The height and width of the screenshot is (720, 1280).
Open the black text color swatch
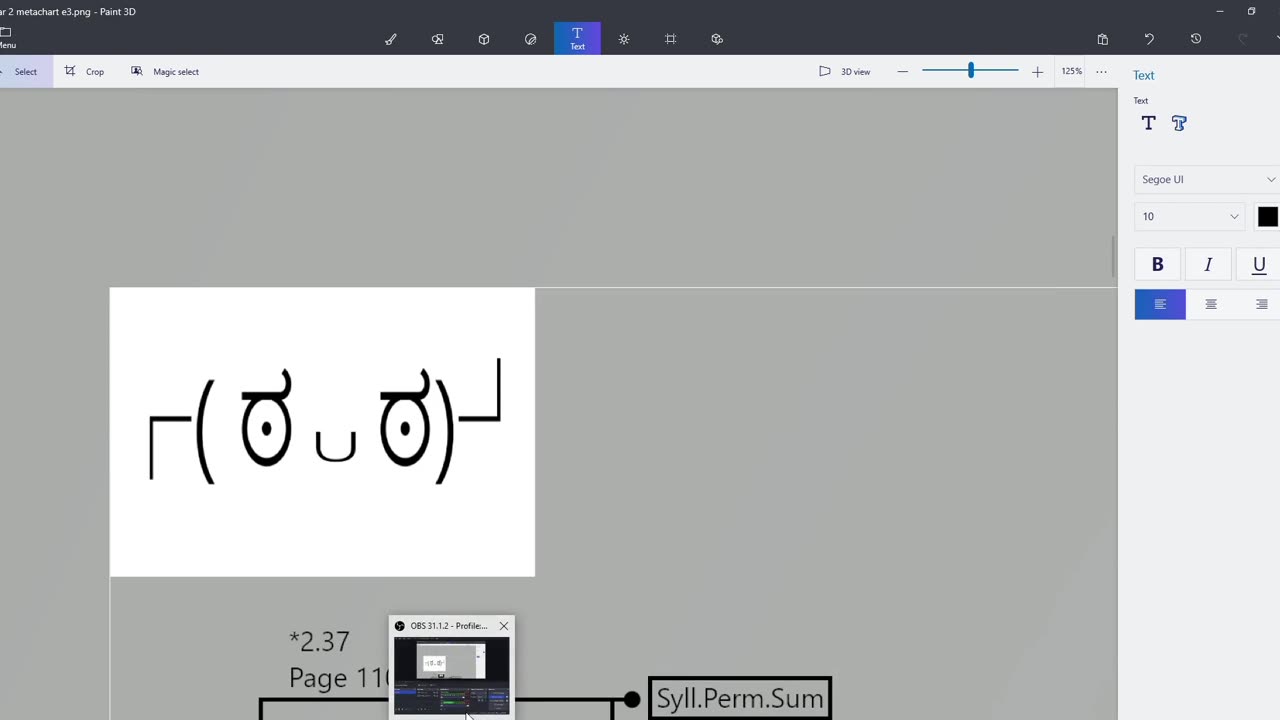tap(1268, 217)
